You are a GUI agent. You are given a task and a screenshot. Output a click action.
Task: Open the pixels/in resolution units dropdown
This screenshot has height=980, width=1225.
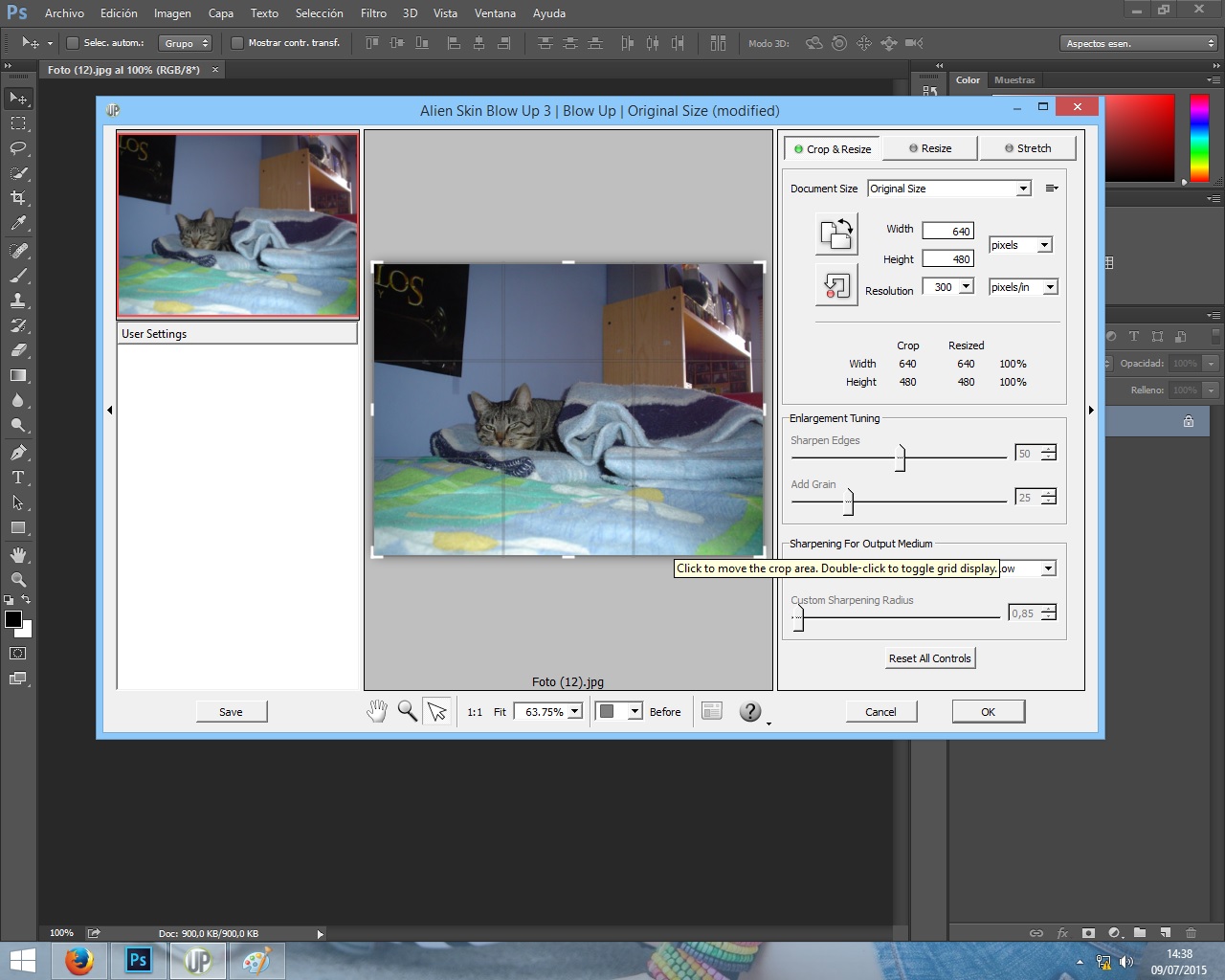coord(1023,287)
